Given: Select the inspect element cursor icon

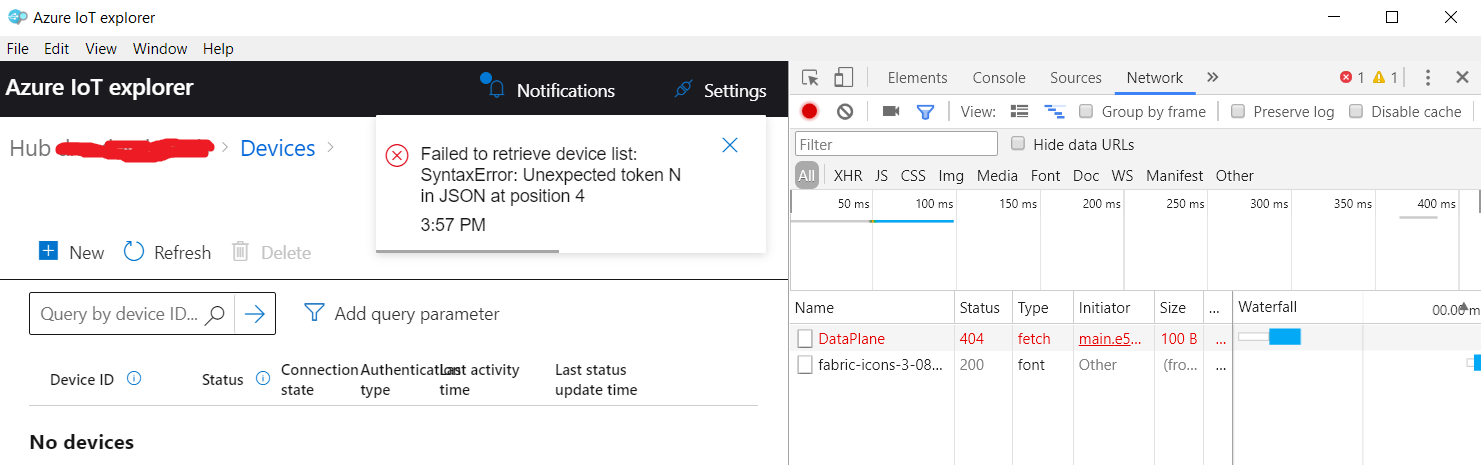Looking at the screenshot, I should pos(811,78).
